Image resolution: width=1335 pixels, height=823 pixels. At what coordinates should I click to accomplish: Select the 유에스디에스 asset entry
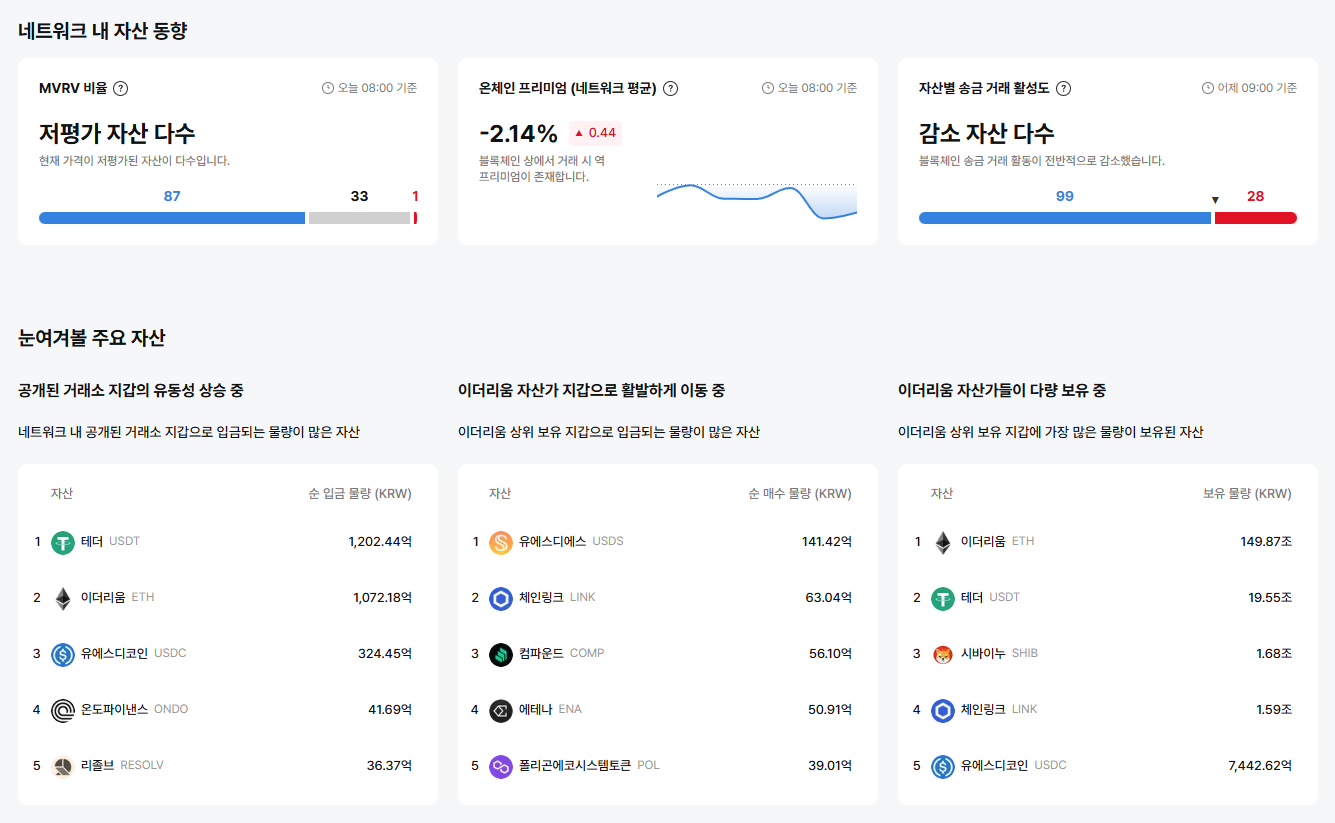552,541
